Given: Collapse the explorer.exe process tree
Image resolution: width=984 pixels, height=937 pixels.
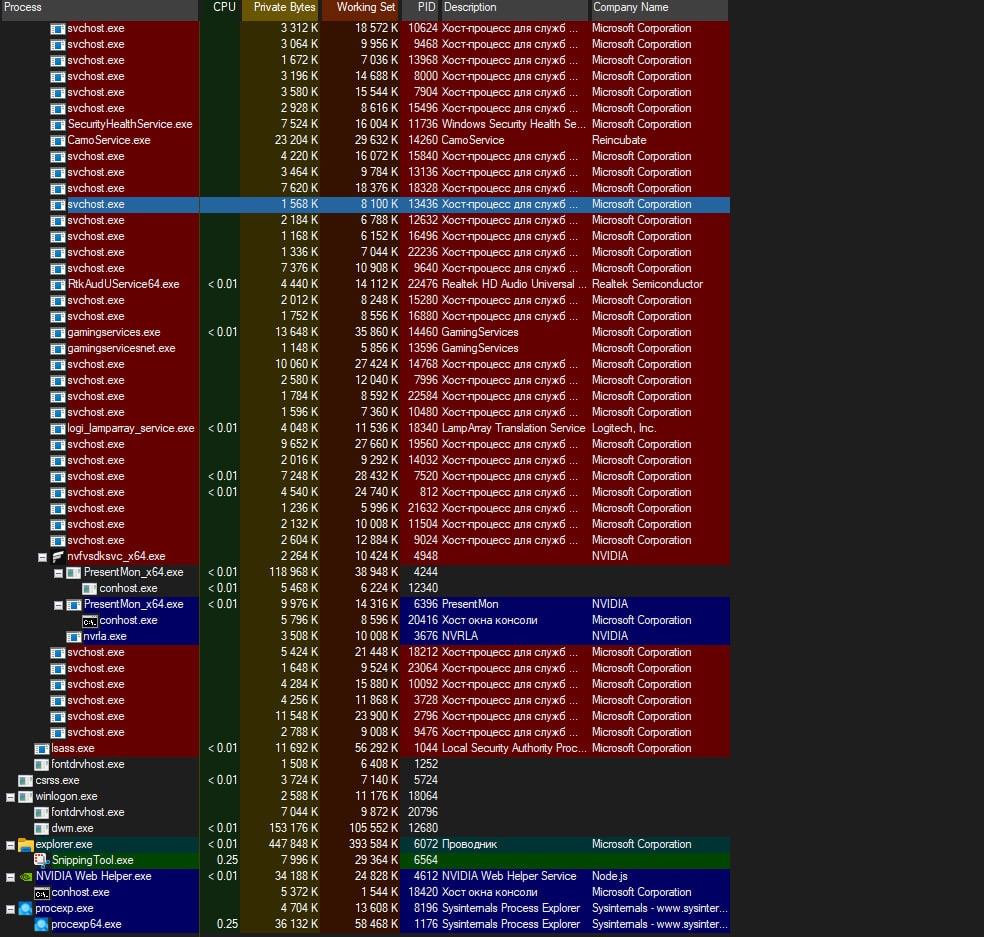Looking at the screenshot, I should coord(11,845).
